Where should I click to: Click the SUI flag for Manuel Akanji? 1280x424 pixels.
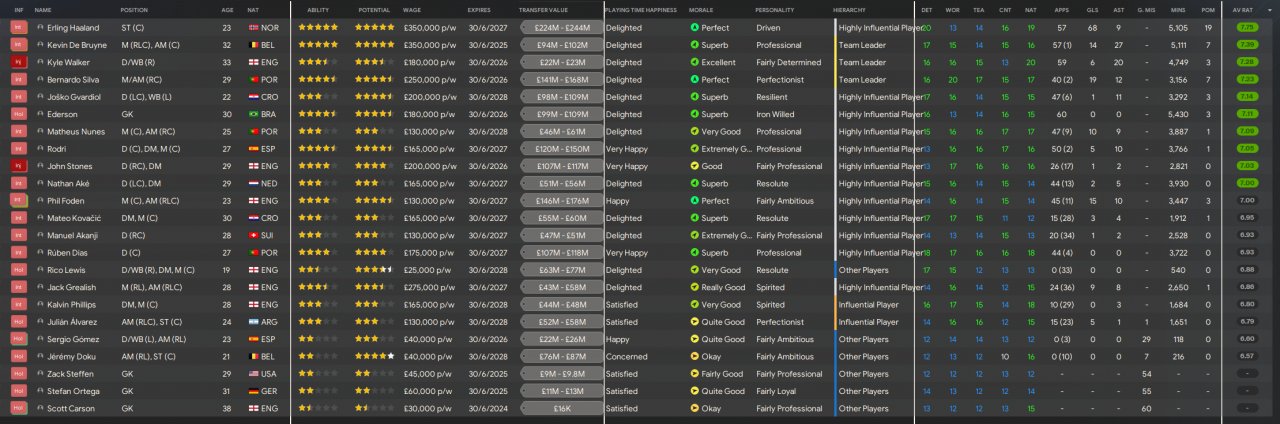coord(252,235)
